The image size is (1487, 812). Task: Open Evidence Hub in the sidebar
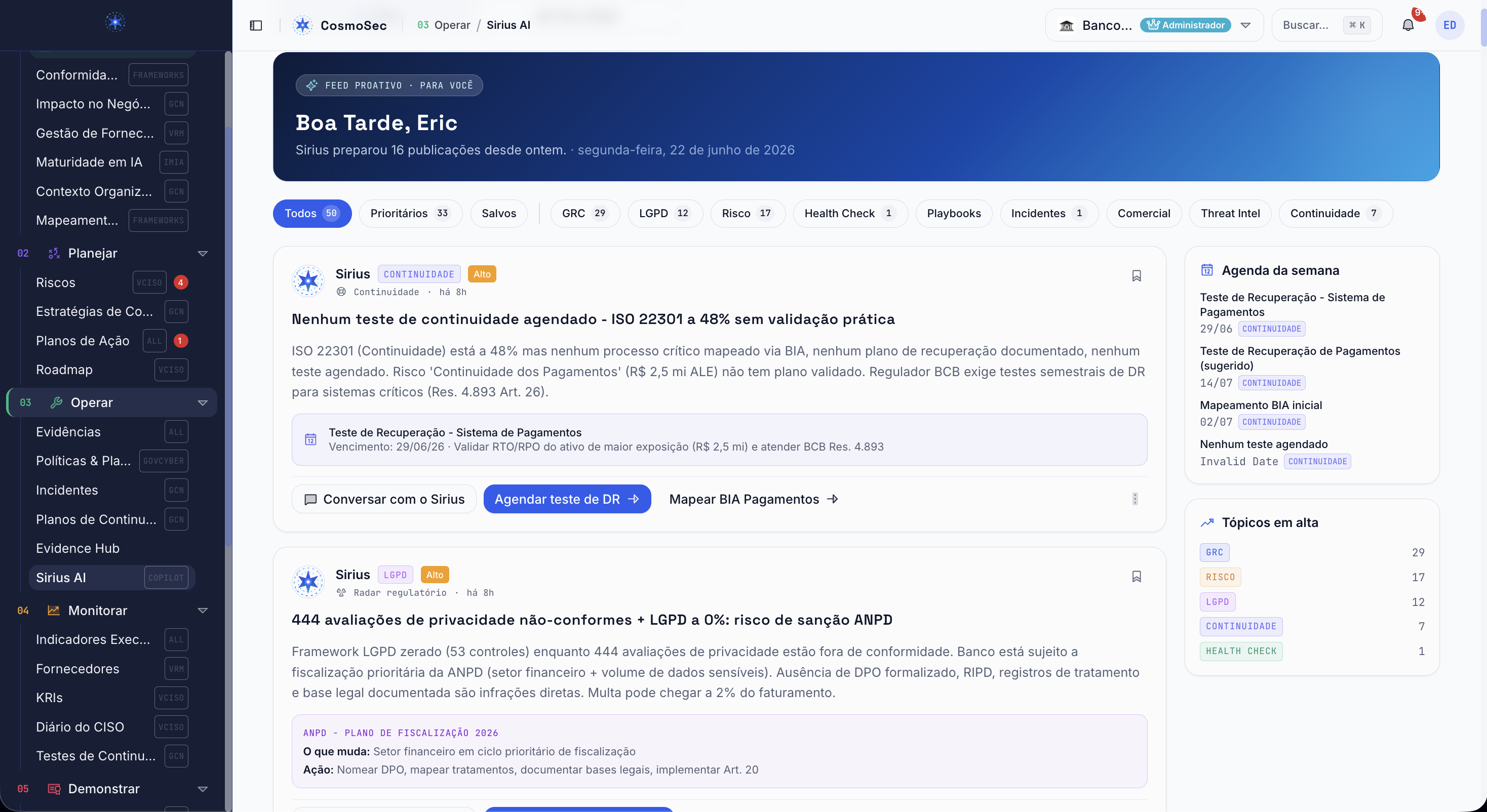point(77,548)
